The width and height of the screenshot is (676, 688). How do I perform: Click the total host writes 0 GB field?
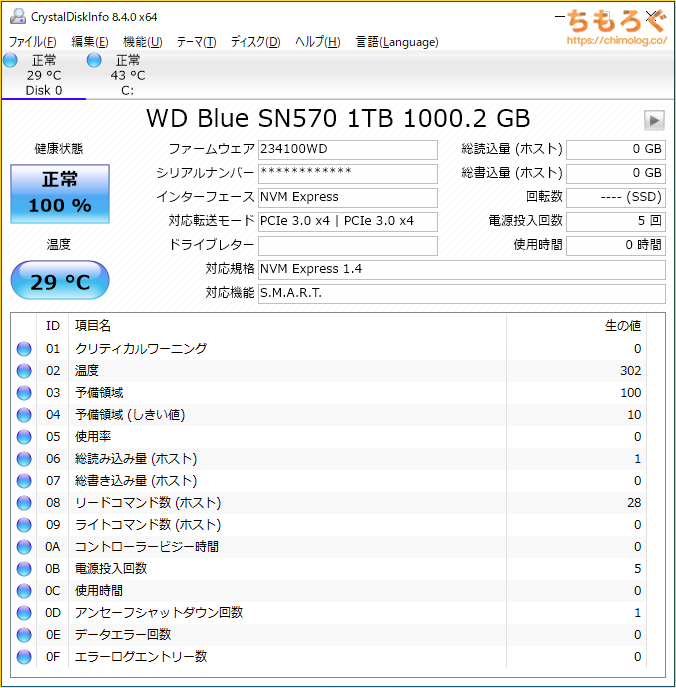point(616,173)
